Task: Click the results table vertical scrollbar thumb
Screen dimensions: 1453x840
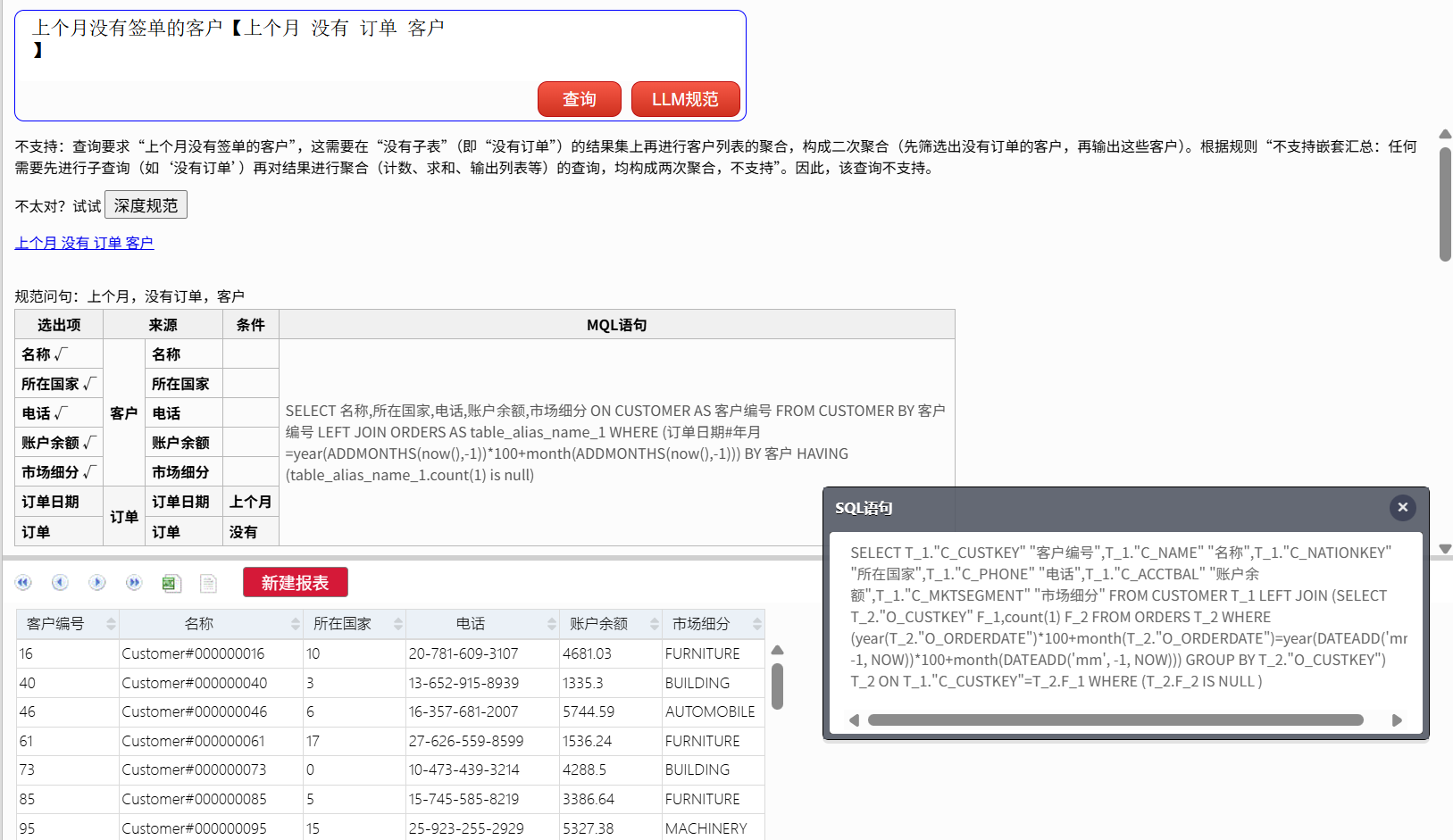Action: point(777,686)
